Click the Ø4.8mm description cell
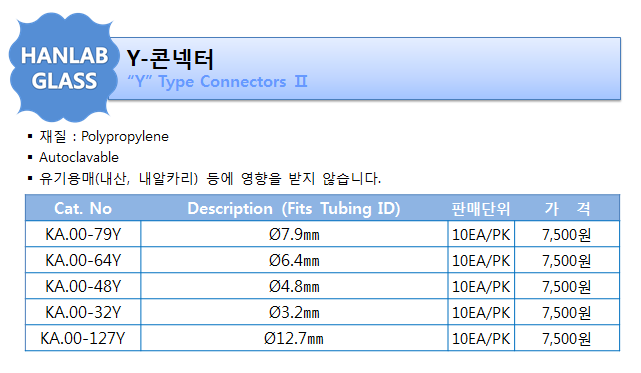This screenshot has width=641, height=373. tap(294, 286)
